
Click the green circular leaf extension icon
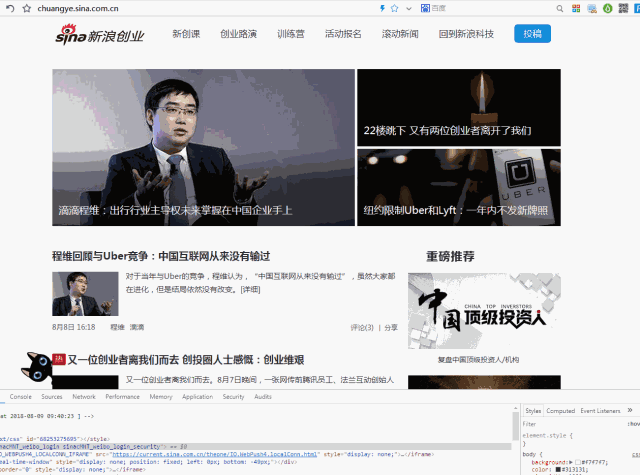pos(608,8)
